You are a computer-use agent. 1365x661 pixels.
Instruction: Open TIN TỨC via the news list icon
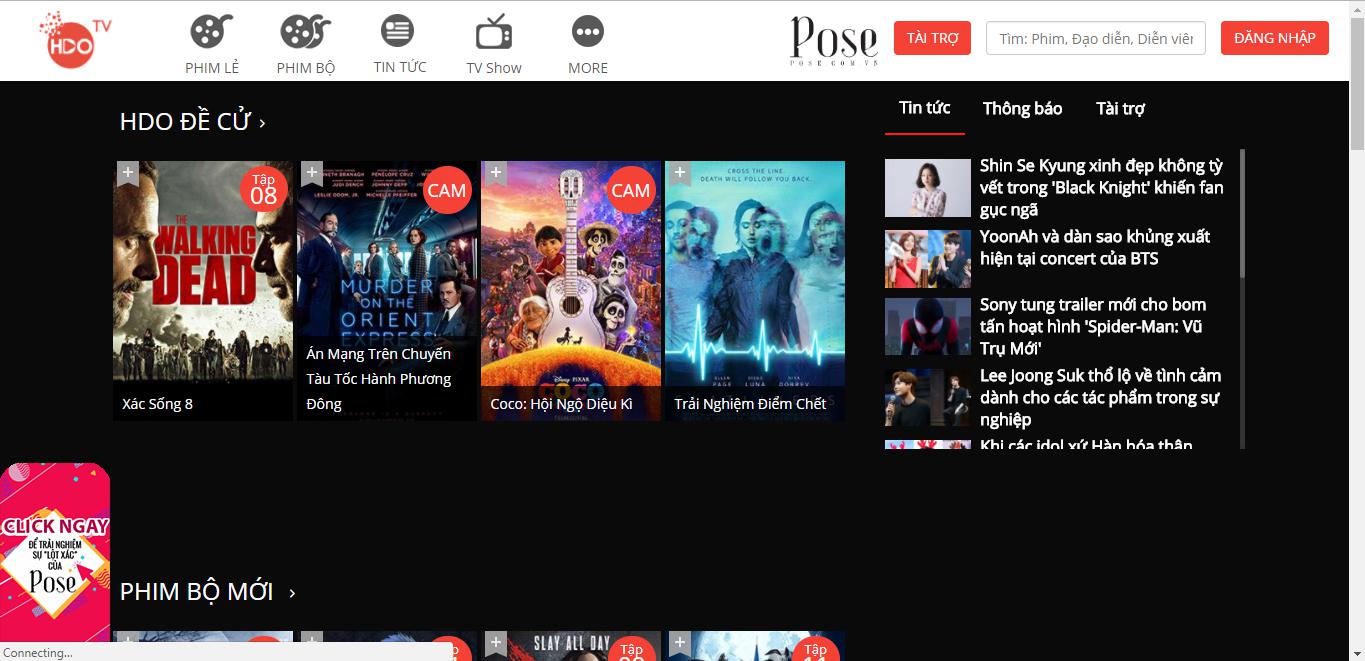[x=397, y=30]
